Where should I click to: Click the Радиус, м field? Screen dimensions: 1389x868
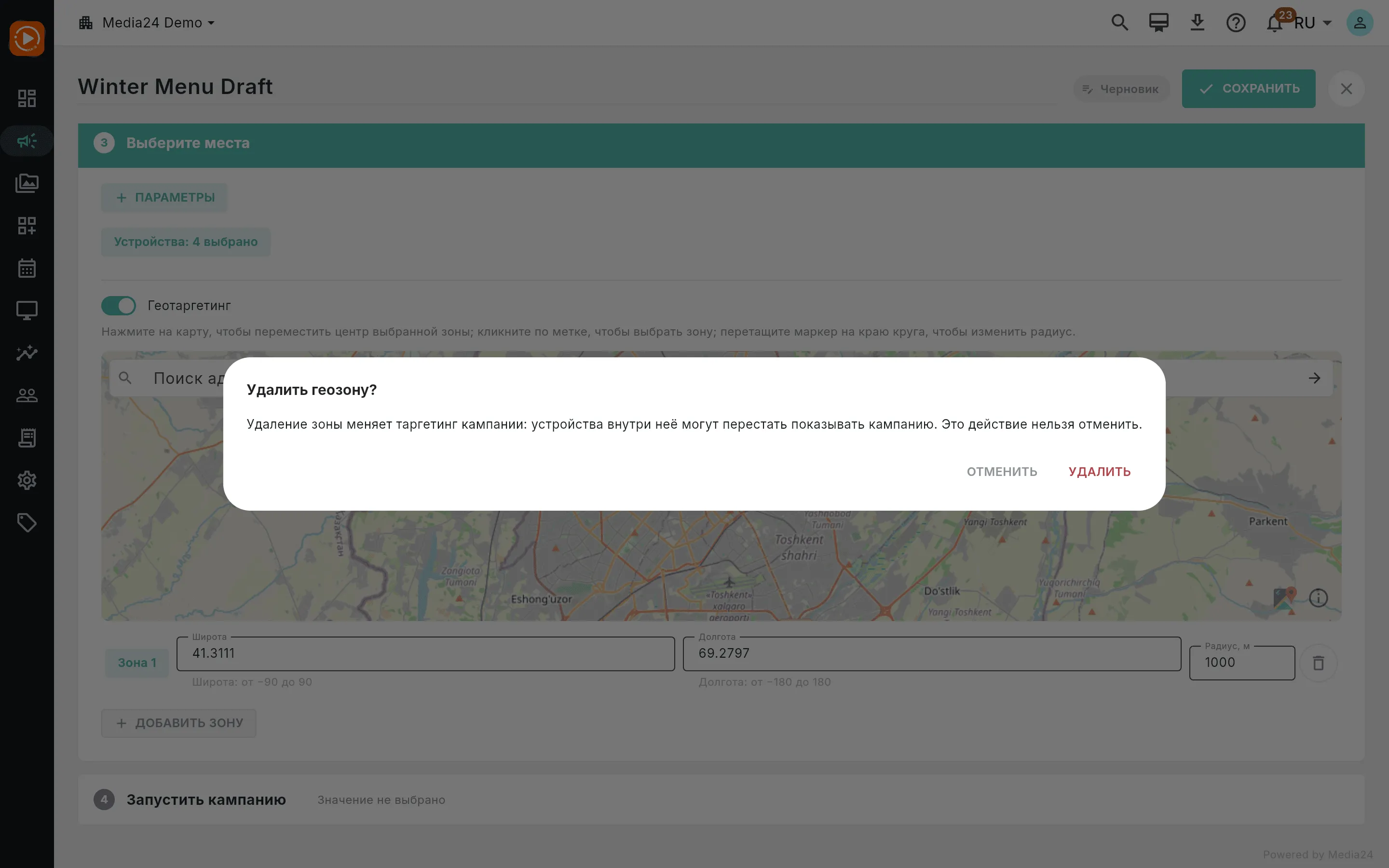tap(1242, 663)
